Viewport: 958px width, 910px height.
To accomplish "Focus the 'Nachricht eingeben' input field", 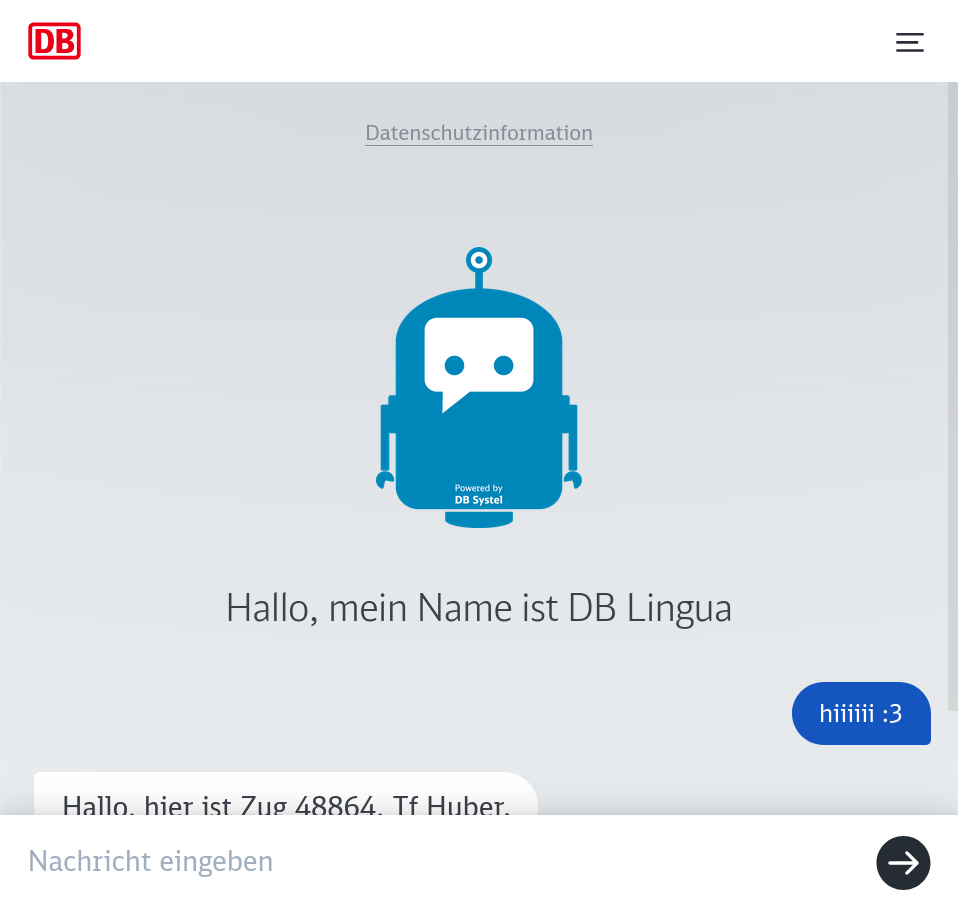I will point(440,861).
